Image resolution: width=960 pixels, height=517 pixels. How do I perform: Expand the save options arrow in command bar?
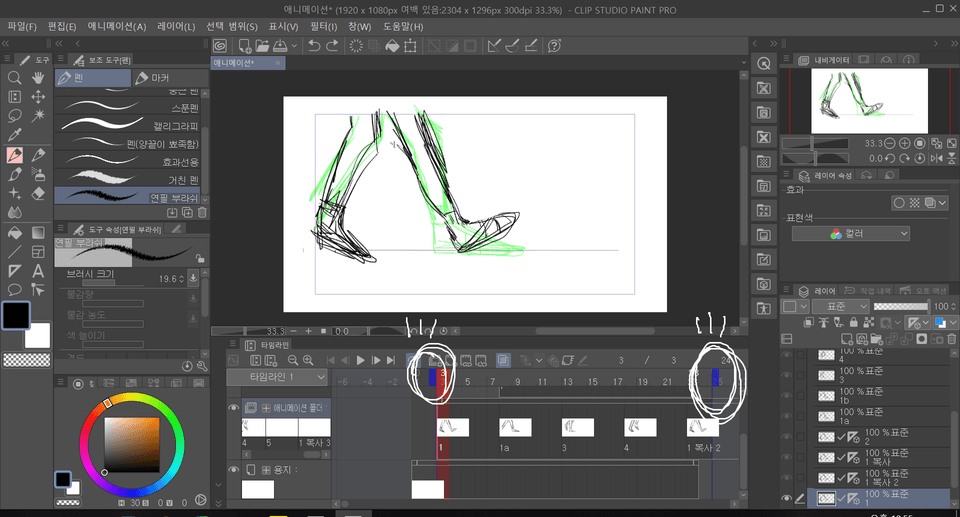294,46
